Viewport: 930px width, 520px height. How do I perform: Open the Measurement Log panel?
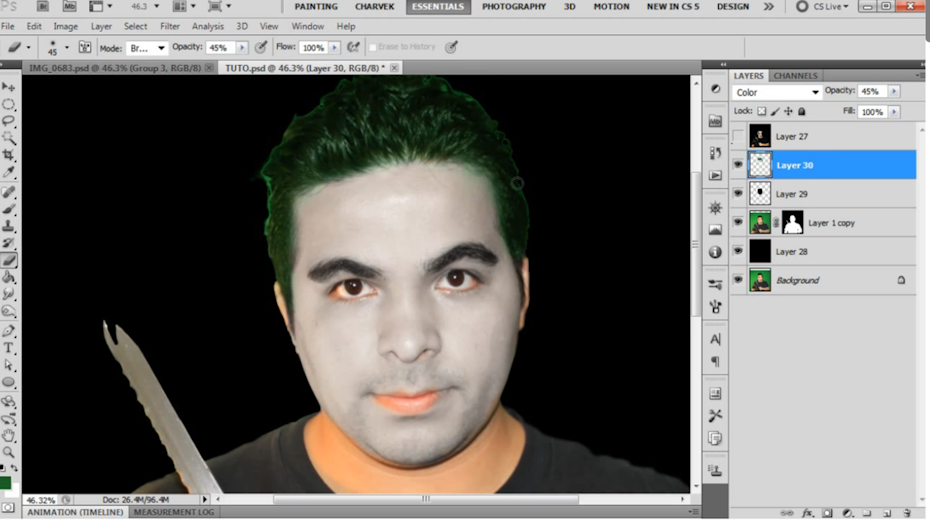coord(174,512)
